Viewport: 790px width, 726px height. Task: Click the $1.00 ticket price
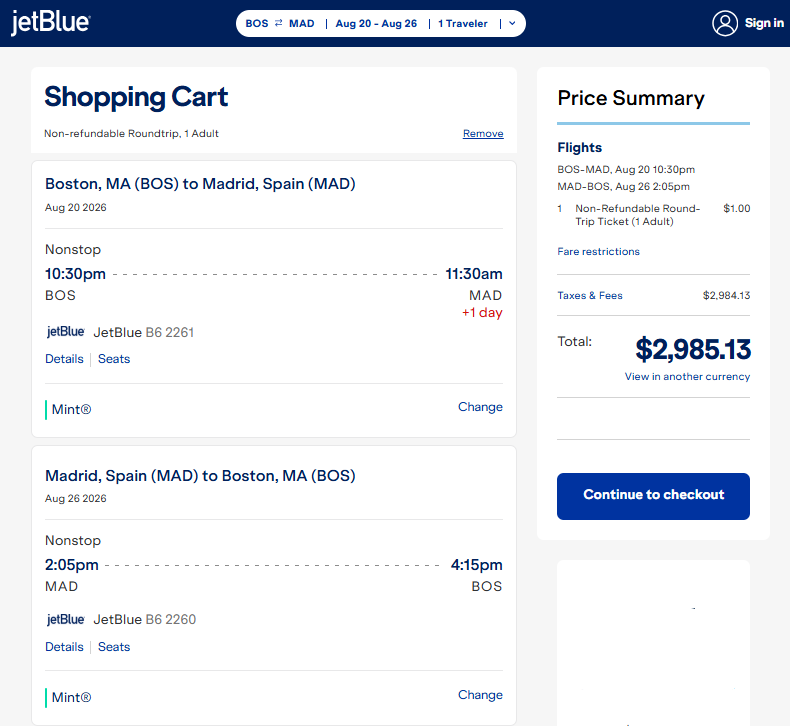click(x=737, y=208)
